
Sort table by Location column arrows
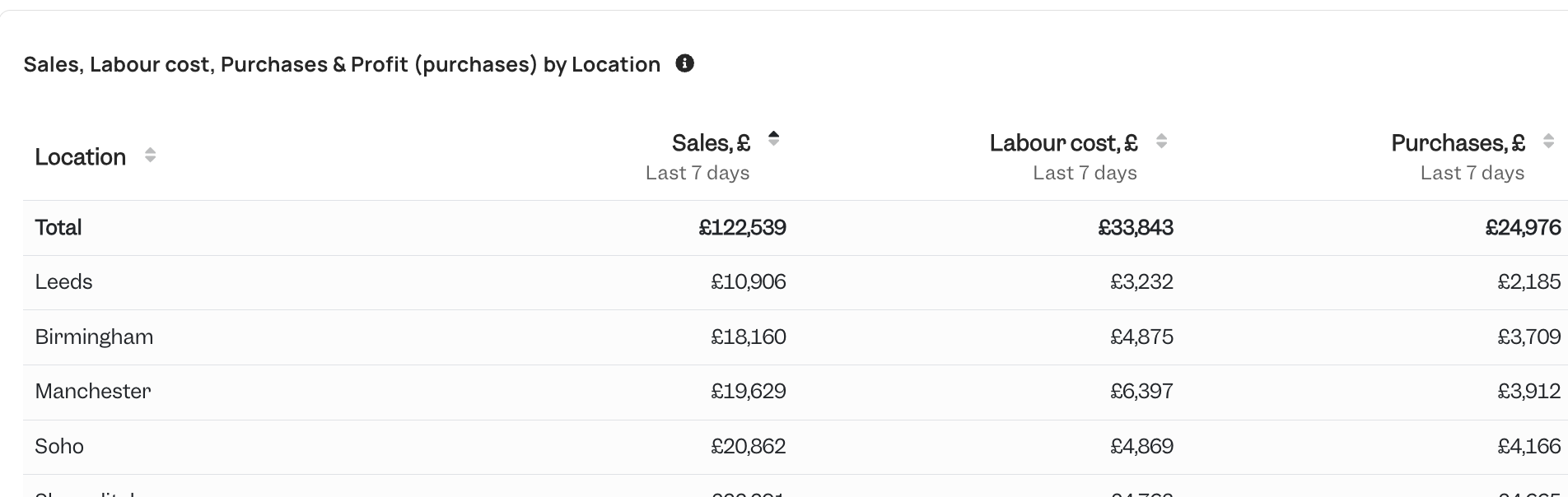pos(150,155)
